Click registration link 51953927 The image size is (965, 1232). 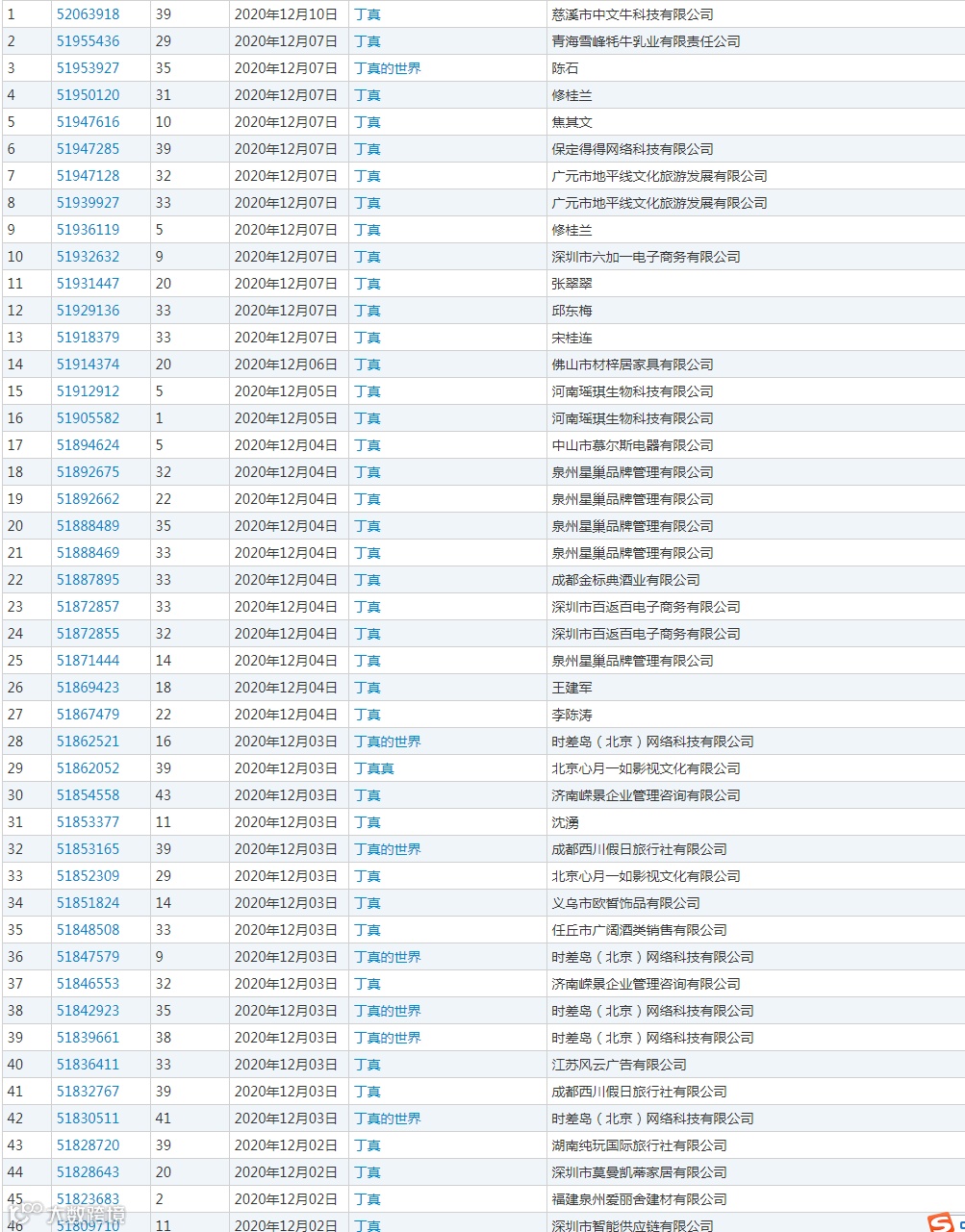pos(89,68)
